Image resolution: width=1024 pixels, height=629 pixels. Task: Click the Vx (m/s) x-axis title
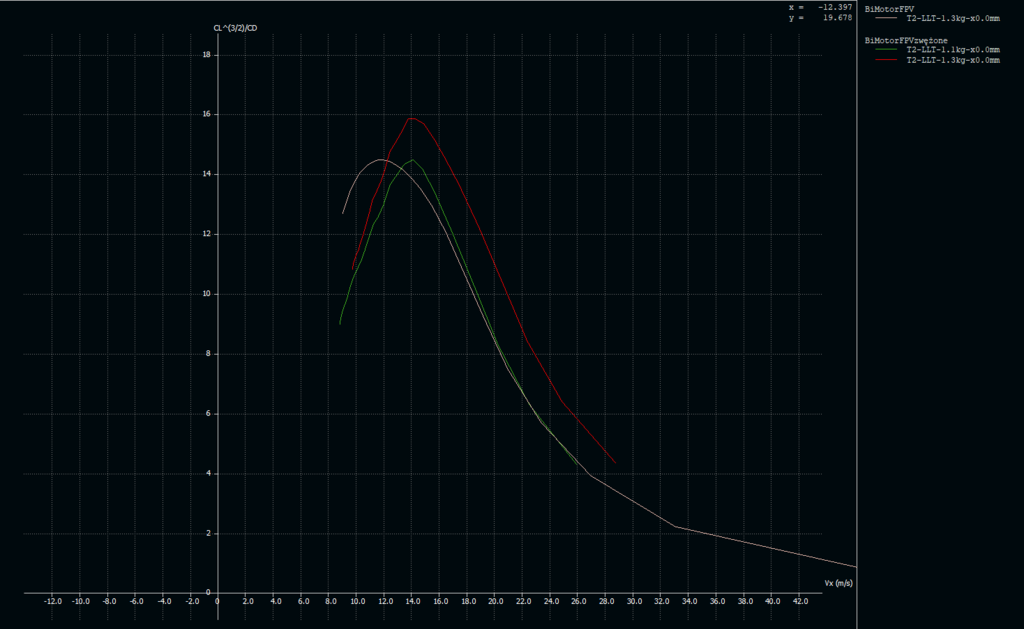(x=839, y=582)
